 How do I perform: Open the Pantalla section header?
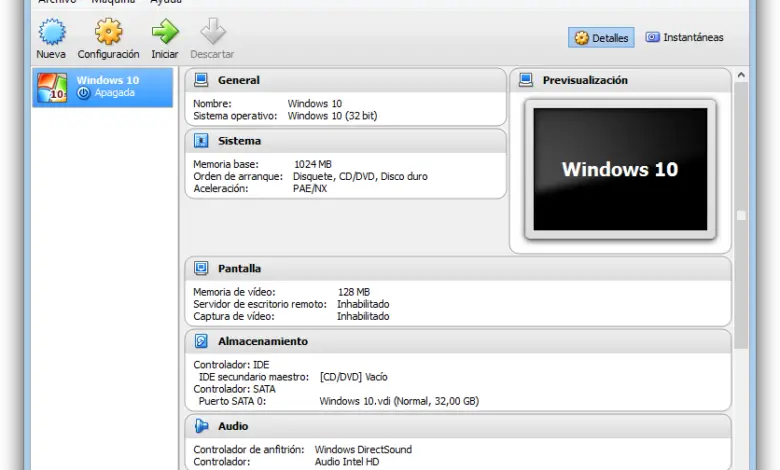click(458, 269)
